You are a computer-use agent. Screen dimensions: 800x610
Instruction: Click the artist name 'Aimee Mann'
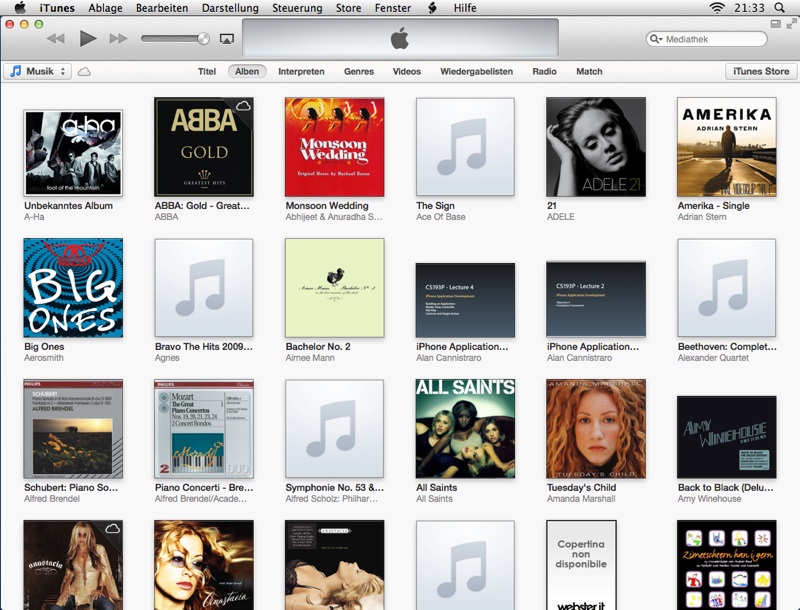click(310, 358)
